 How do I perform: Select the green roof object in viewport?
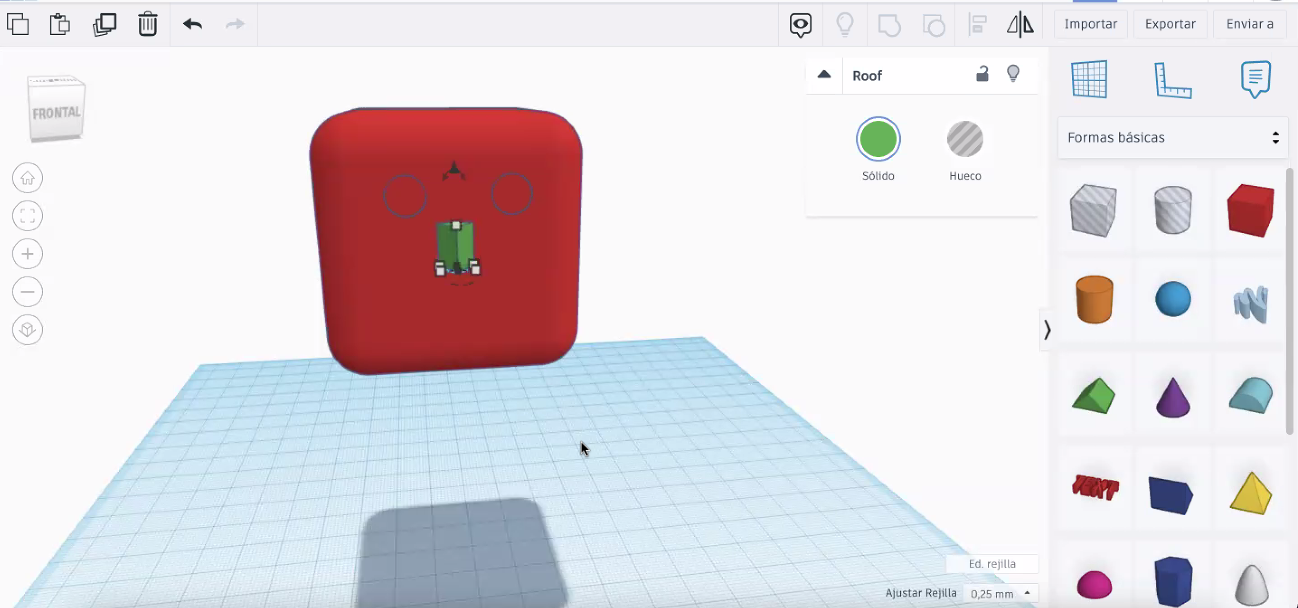point(457,247)
